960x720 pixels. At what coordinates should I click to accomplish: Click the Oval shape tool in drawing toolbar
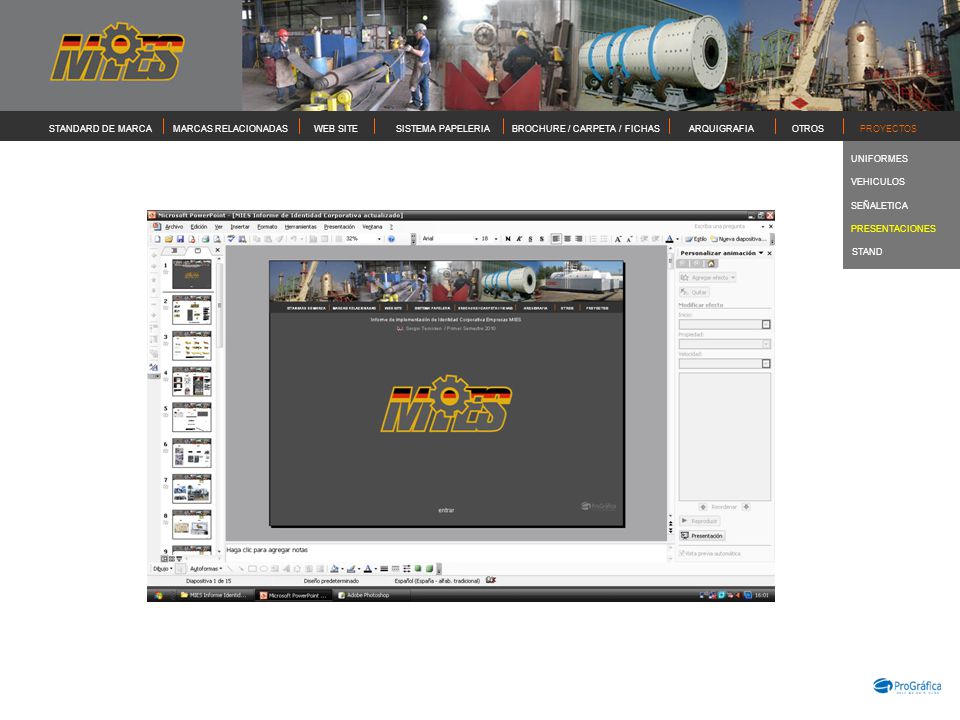tap(264, 569)
